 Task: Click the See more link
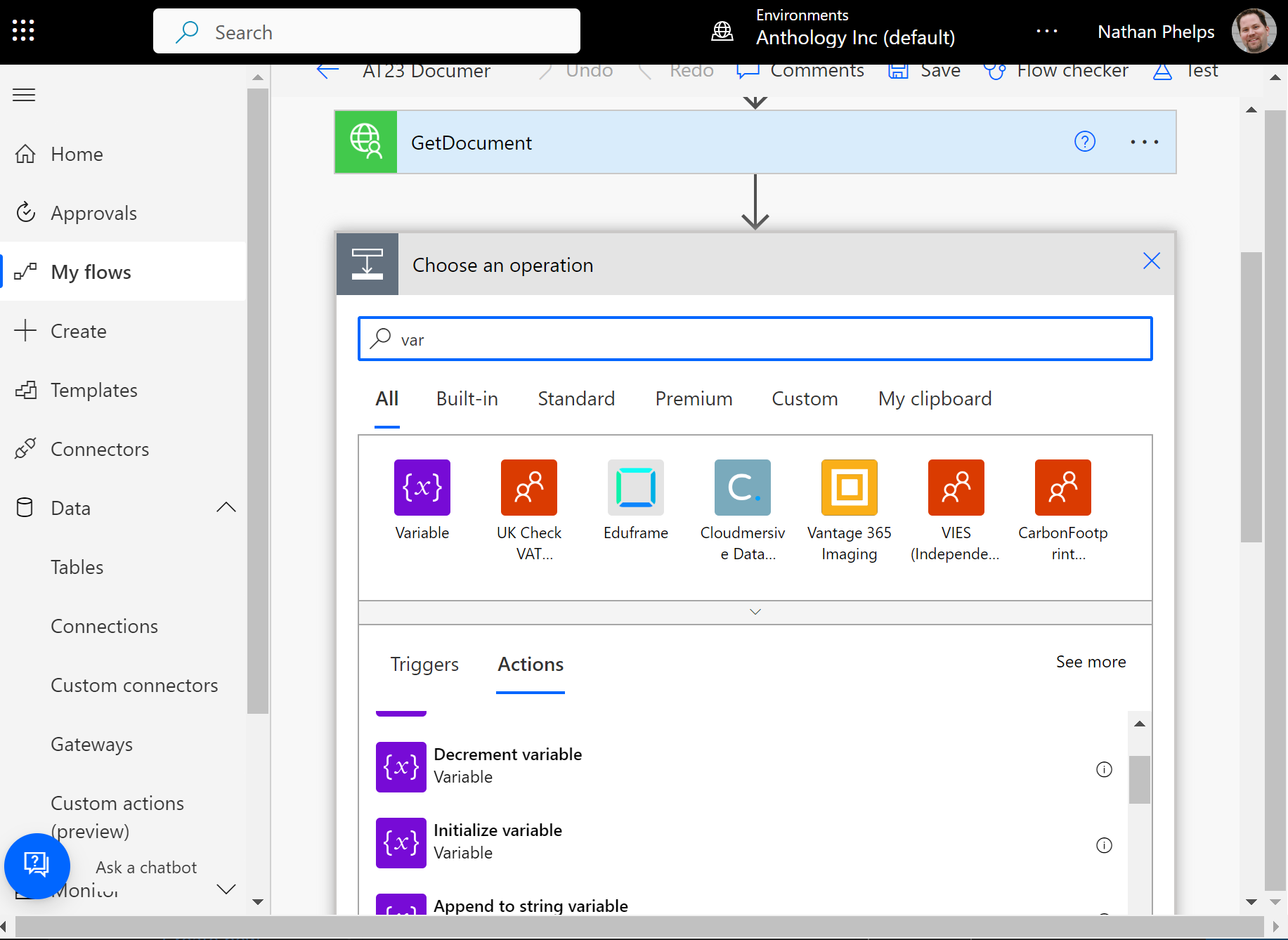click(1091, 662)
